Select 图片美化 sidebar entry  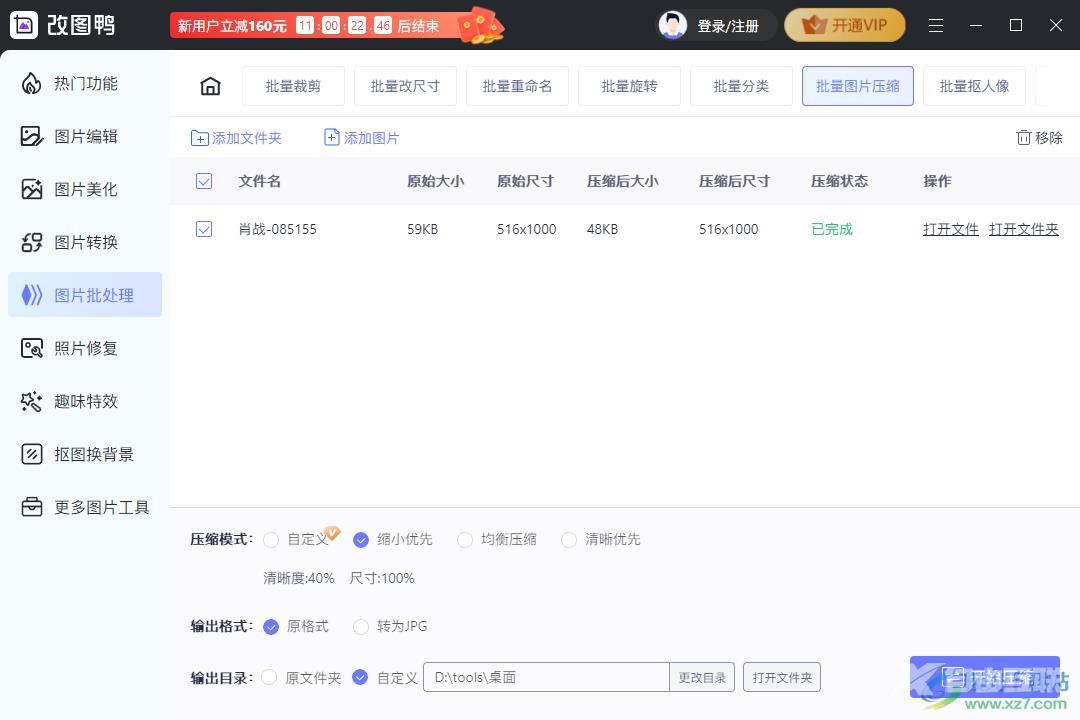click(85, 189)
